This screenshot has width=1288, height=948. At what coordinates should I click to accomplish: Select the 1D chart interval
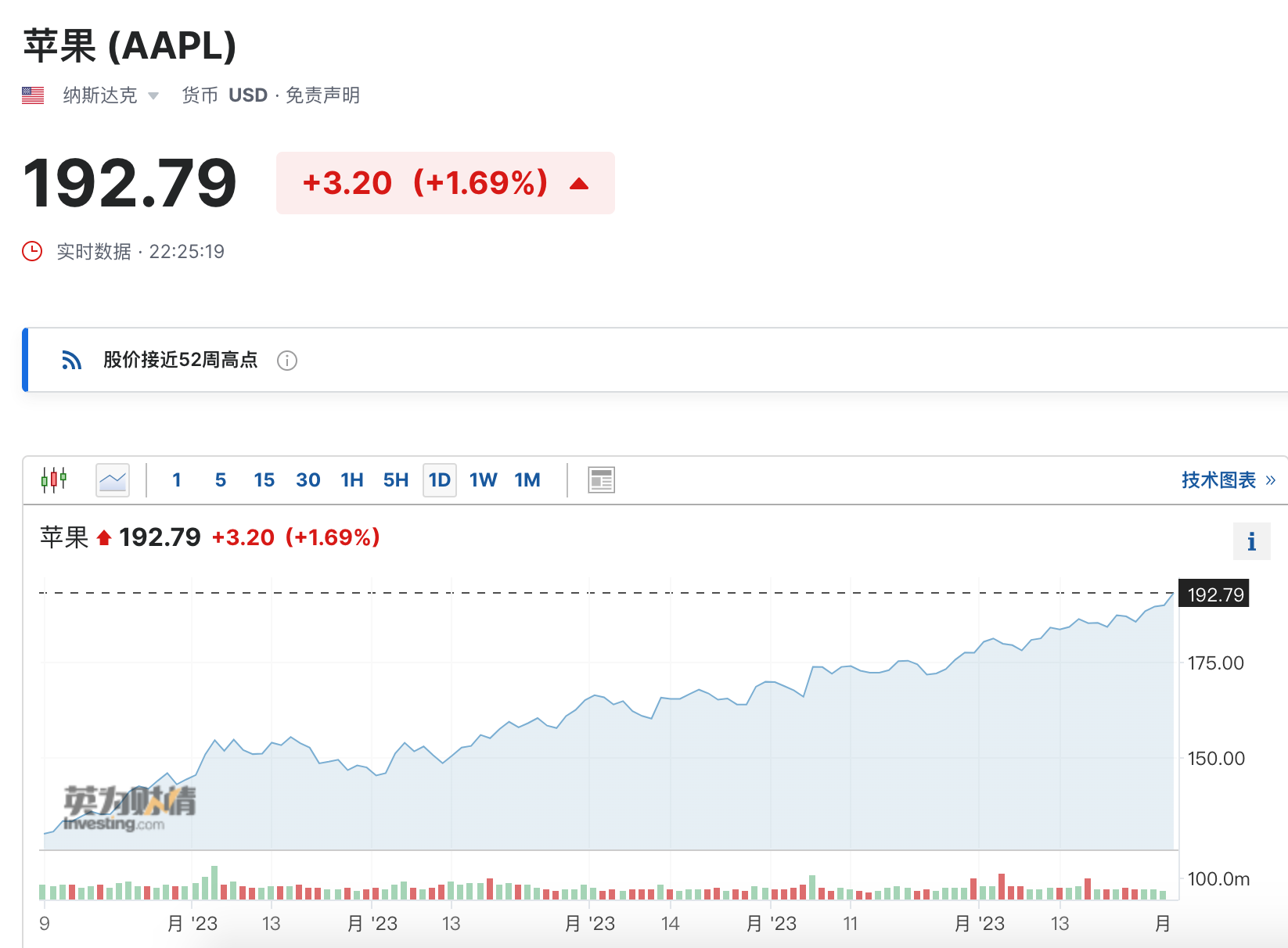(439, 479)
